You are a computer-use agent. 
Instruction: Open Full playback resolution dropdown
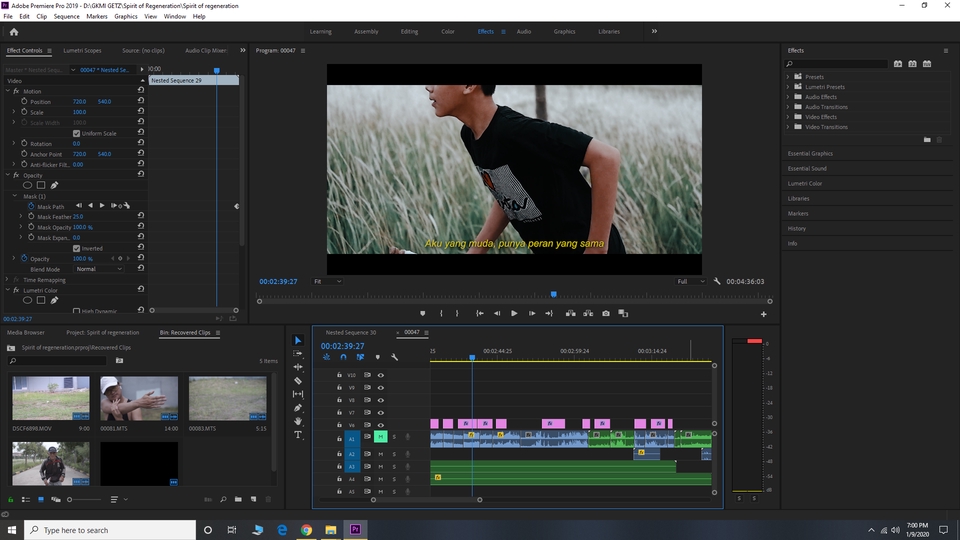(690, 282)
